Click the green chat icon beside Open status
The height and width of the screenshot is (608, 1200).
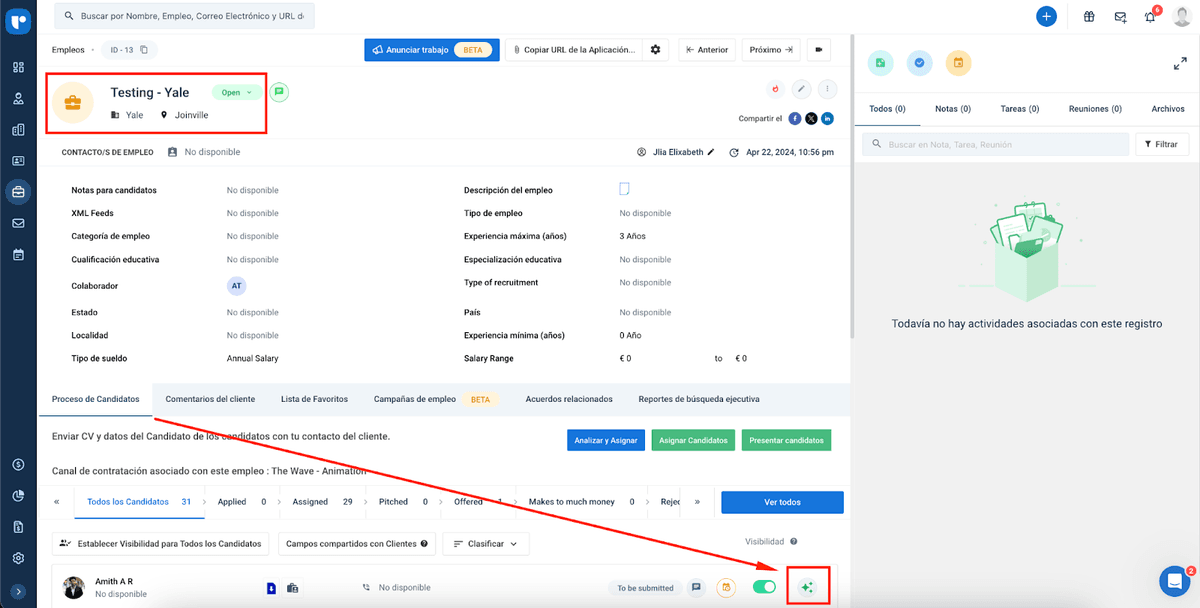point(279,92)
